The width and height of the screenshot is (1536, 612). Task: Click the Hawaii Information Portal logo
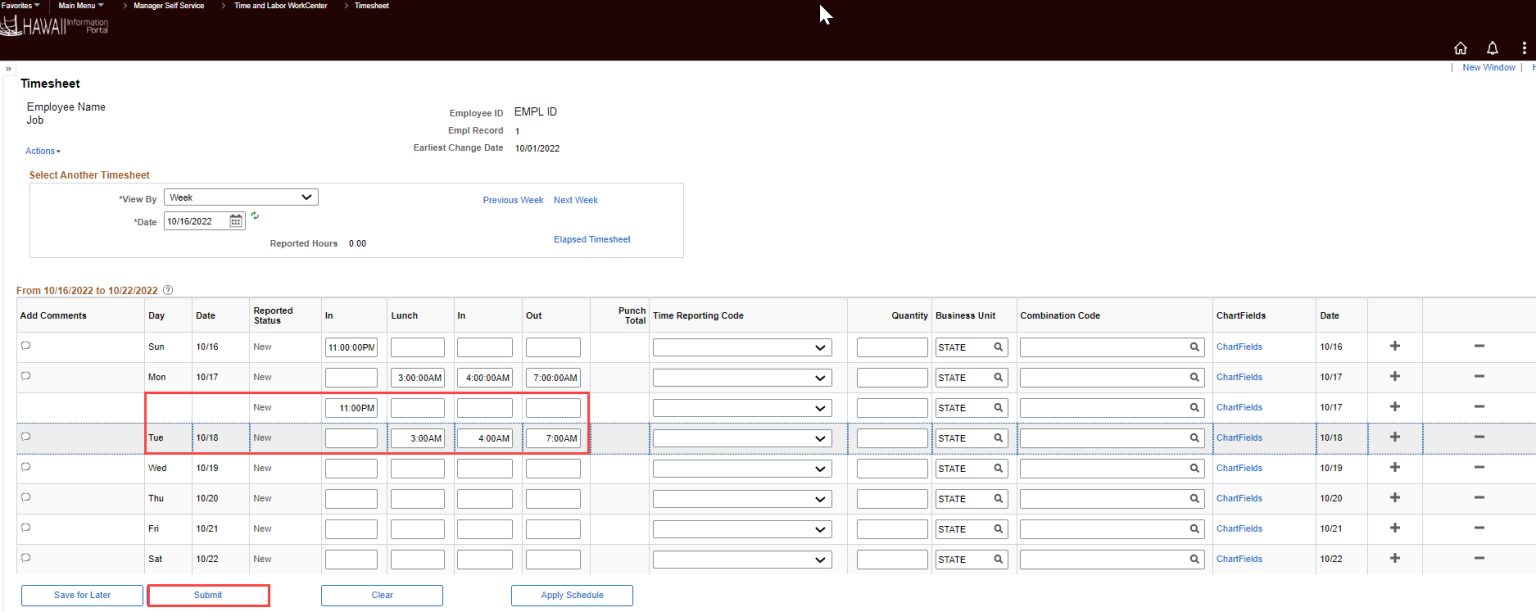pos(55,25)
